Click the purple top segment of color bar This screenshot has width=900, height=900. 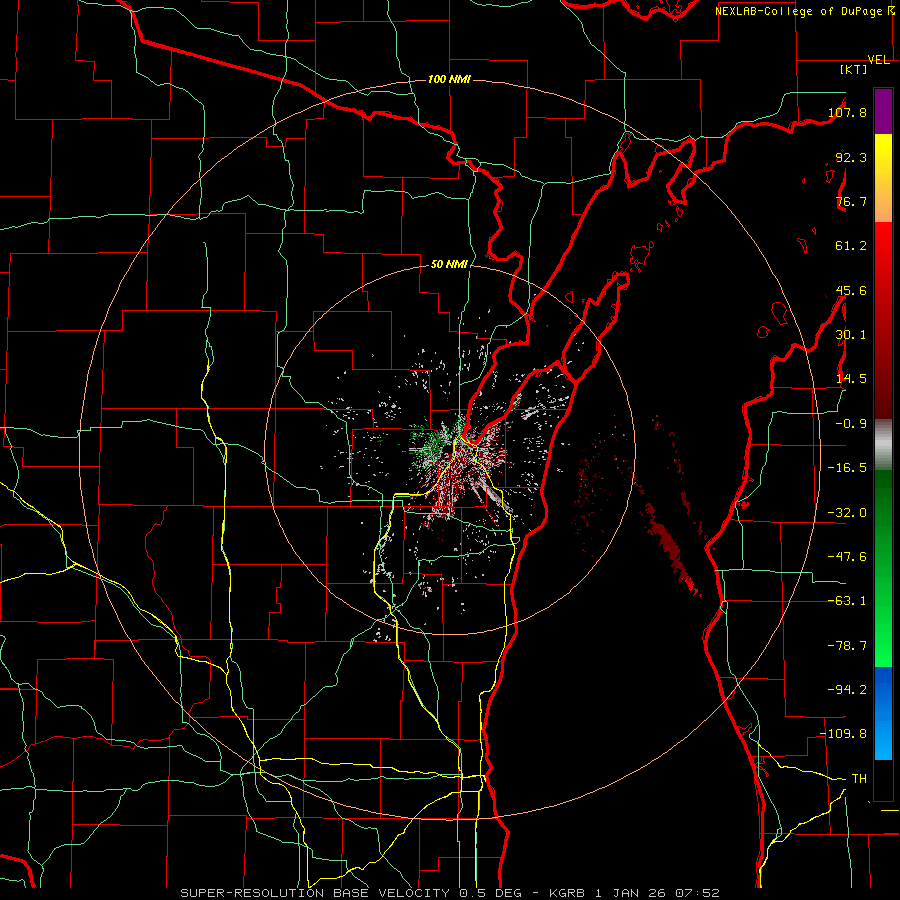[883, 111]
